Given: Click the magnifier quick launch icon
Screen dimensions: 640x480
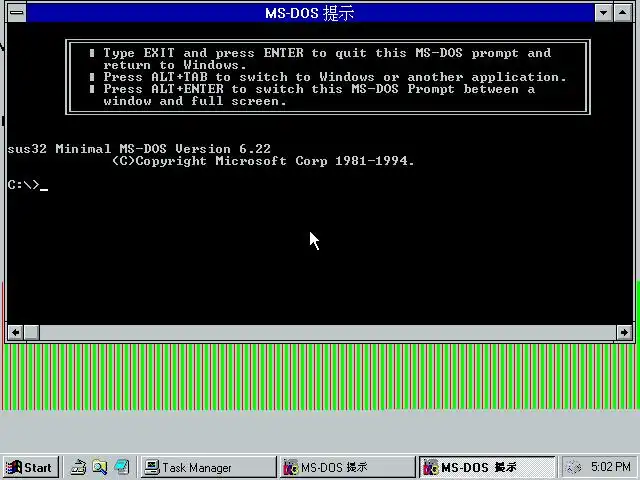Looking at the screenshot, I should 100,467.
